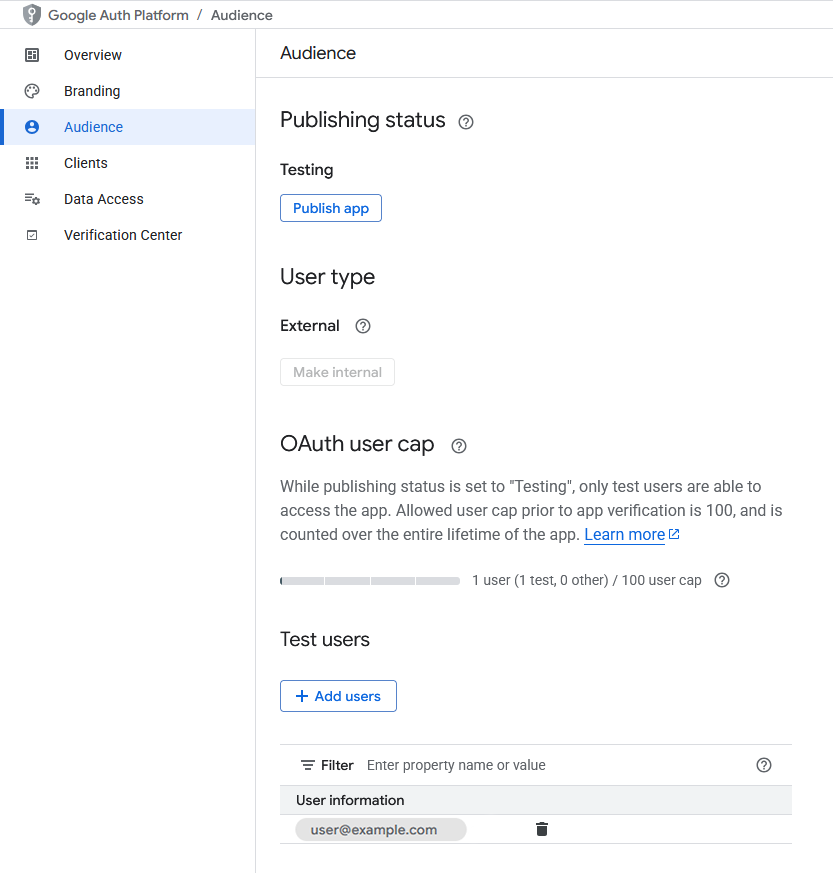Open Clients section
The height and width of the screenshot is (873, 833).
85,163
